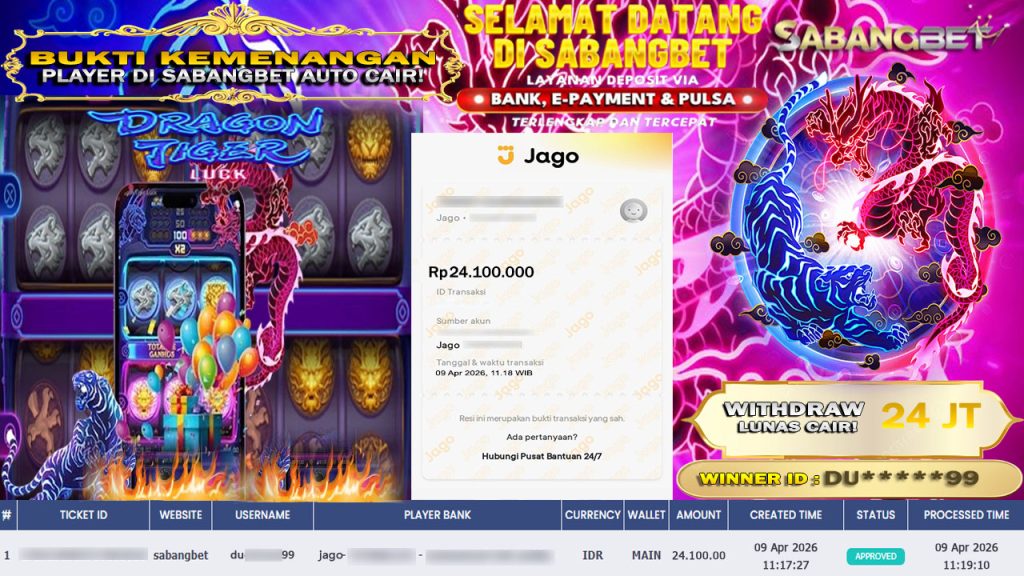Click the round avatar face icon
Screen dimensions: 1024x576
click(633, 210)
